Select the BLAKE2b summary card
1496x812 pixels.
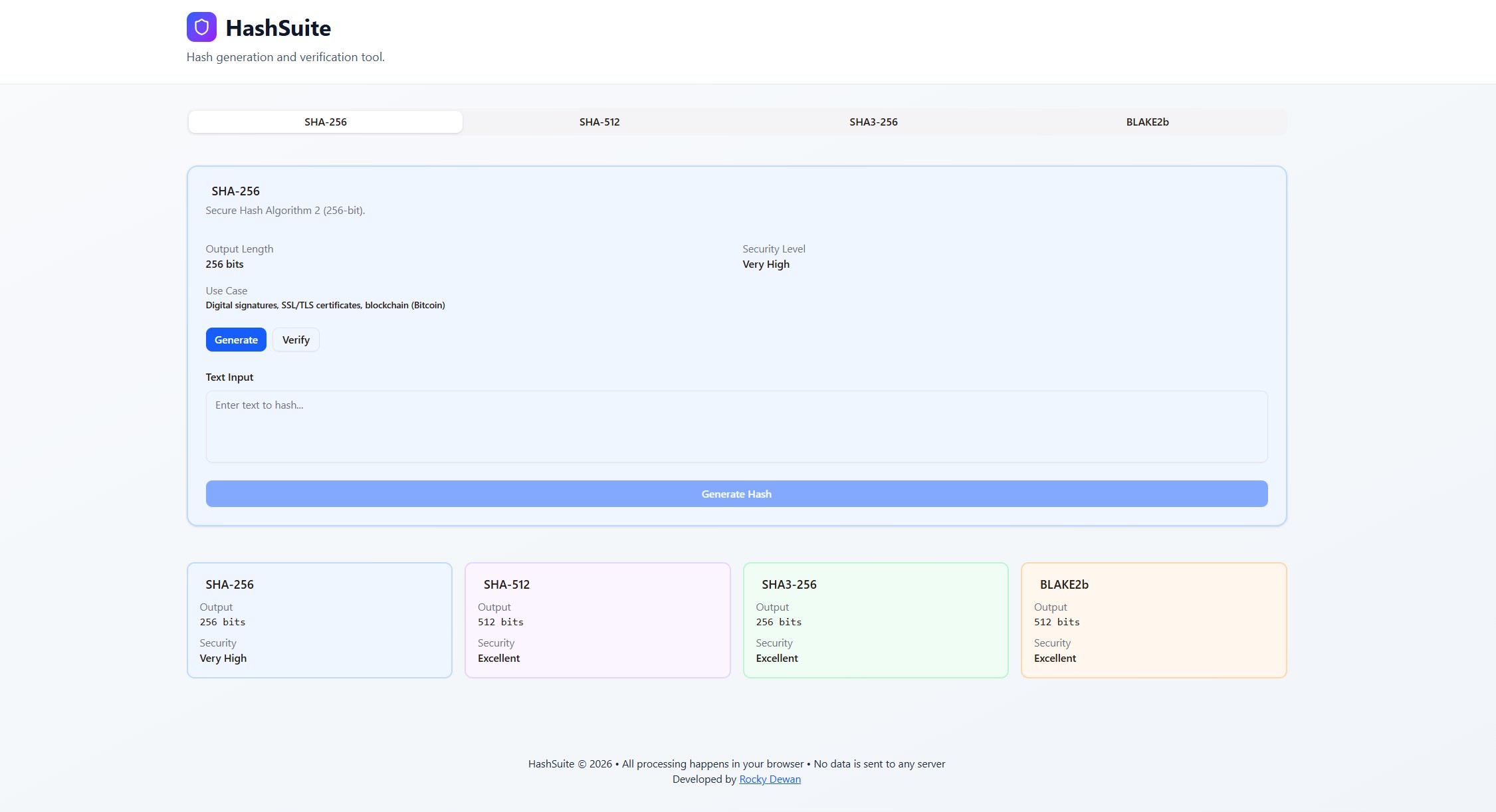click(x=1153, y=619)
